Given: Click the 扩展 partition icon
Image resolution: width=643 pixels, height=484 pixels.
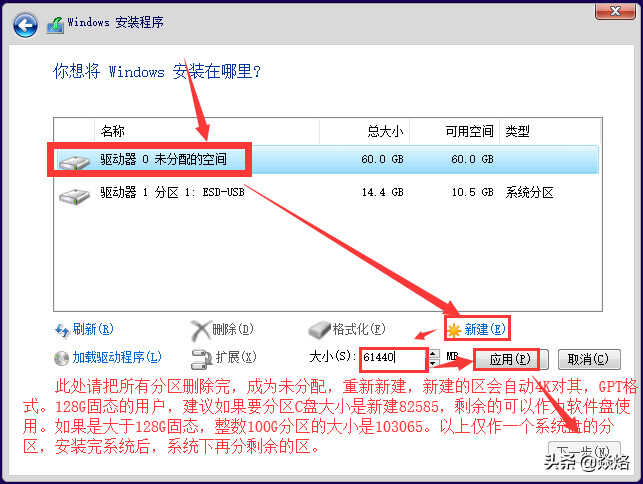Looking at the screenshot, I should [x=201, y=359].
